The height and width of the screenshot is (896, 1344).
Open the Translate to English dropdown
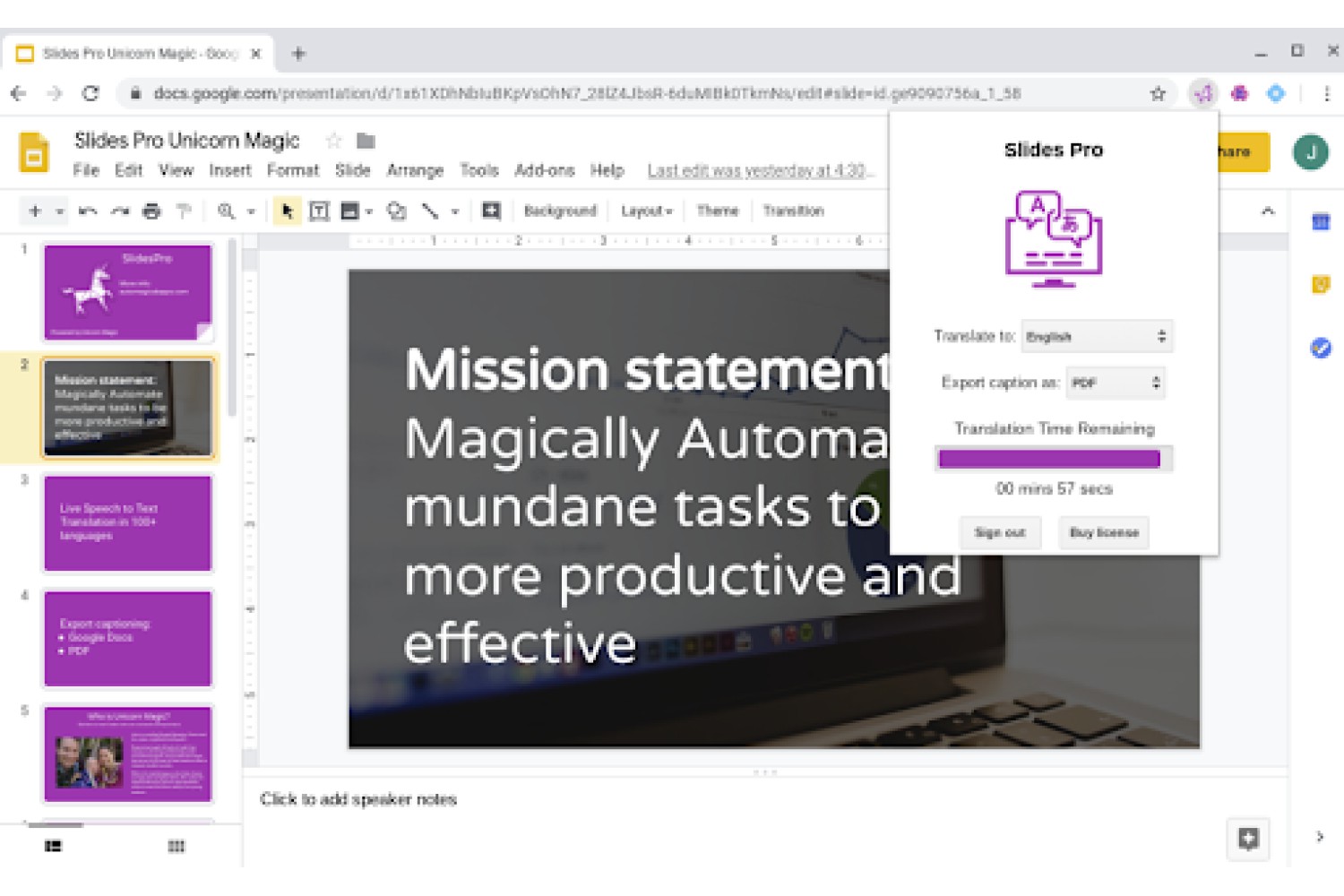coord(1097,337)
